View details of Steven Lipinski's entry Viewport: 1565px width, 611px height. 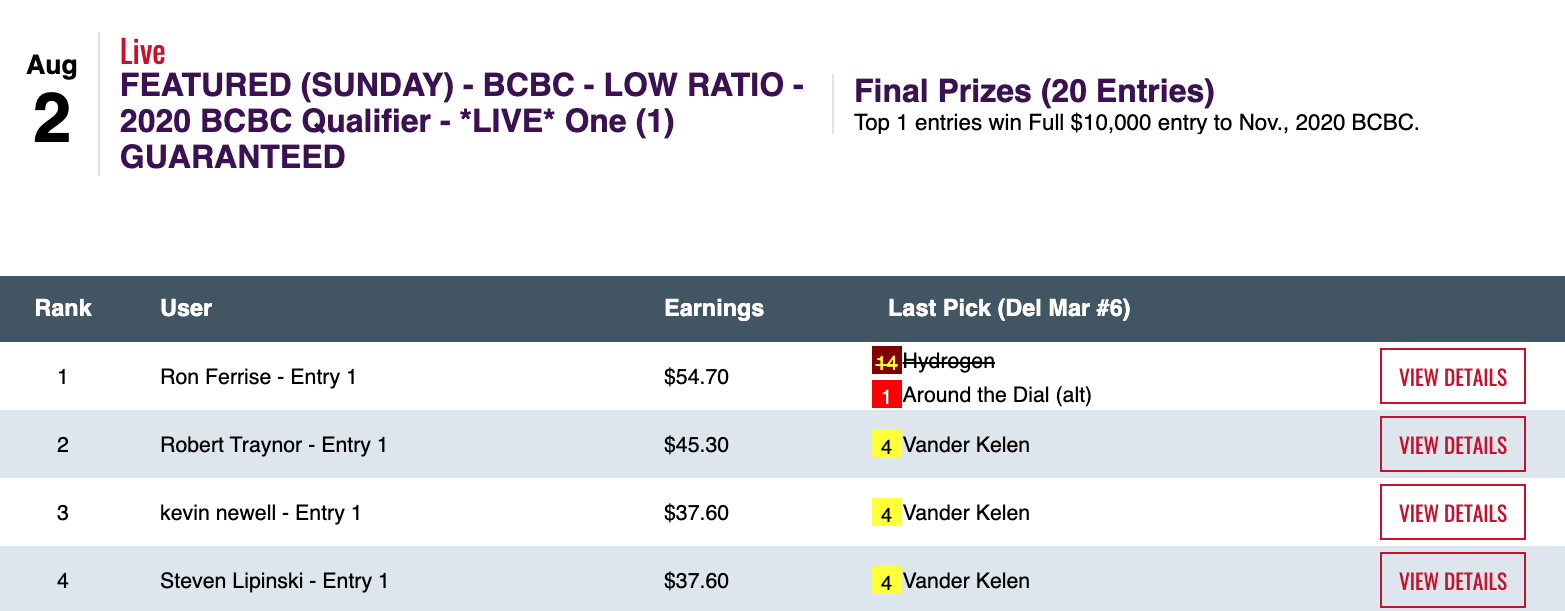(x=1452, y=581)
